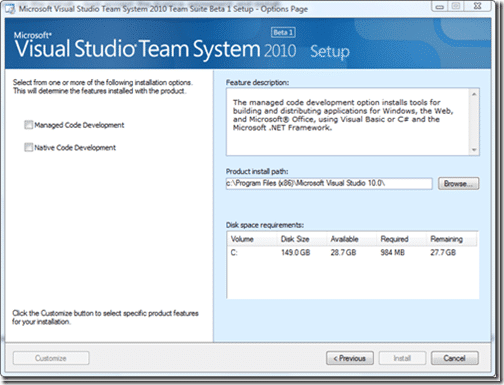Click the 28.7 GB available value
Image resolution: width=504 pixels, height=385 pixels.
tap(343, 253)
